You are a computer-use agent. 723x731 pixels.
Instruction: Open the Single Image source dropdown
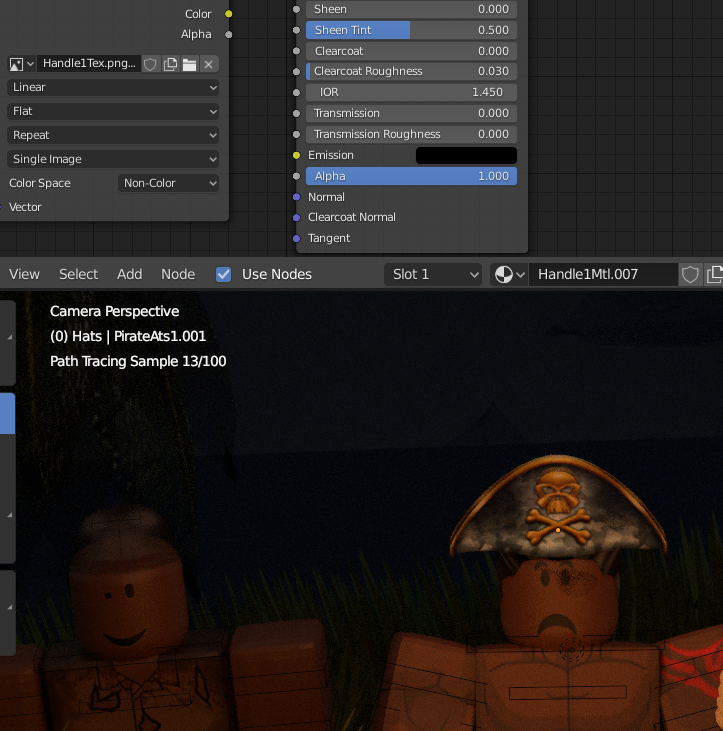coord(113,159)
